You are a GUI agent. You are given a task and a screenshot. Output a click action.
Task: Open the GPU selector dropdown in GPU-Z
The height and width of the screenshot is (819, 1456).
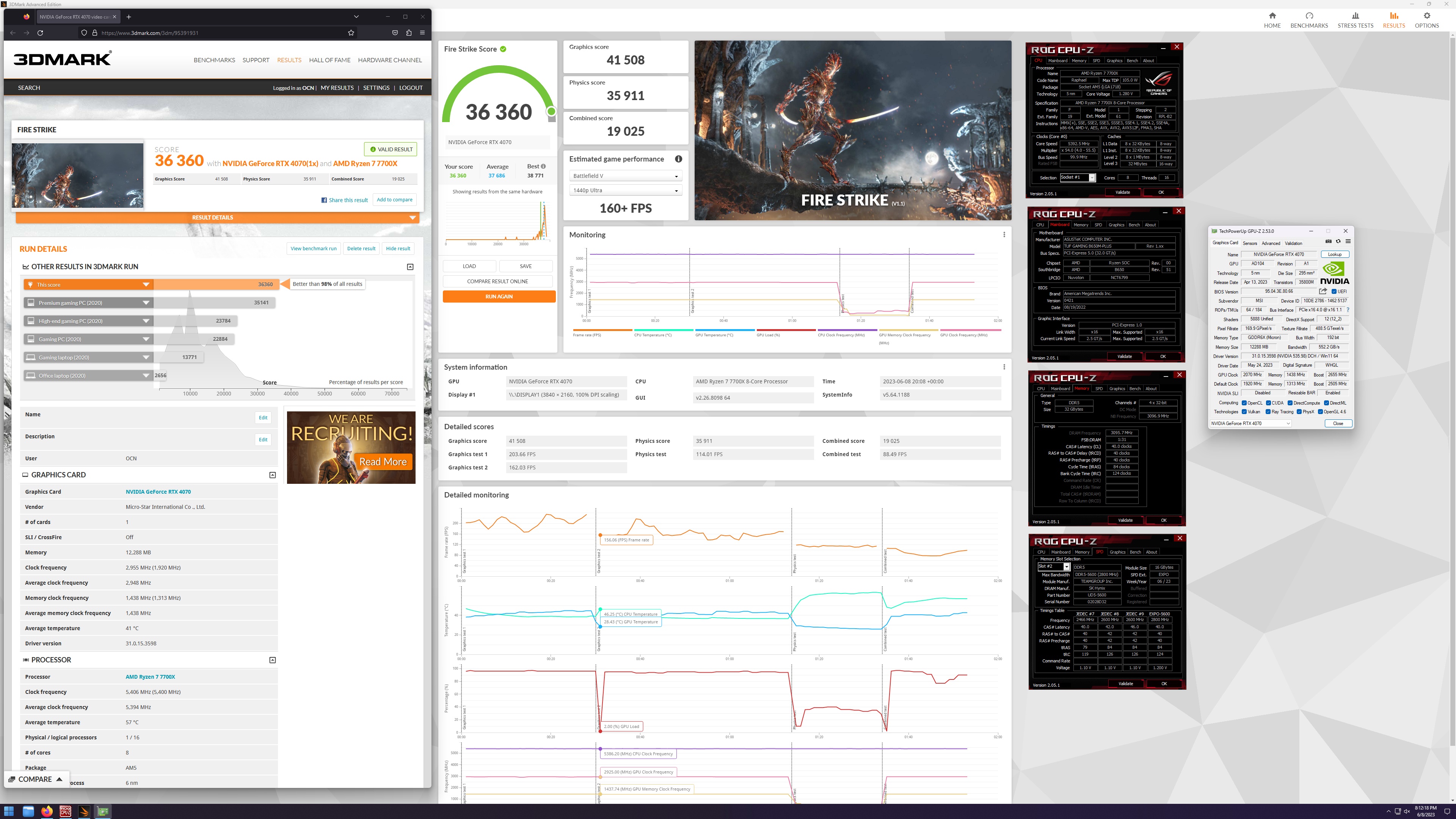click(x=1250, y=424)
